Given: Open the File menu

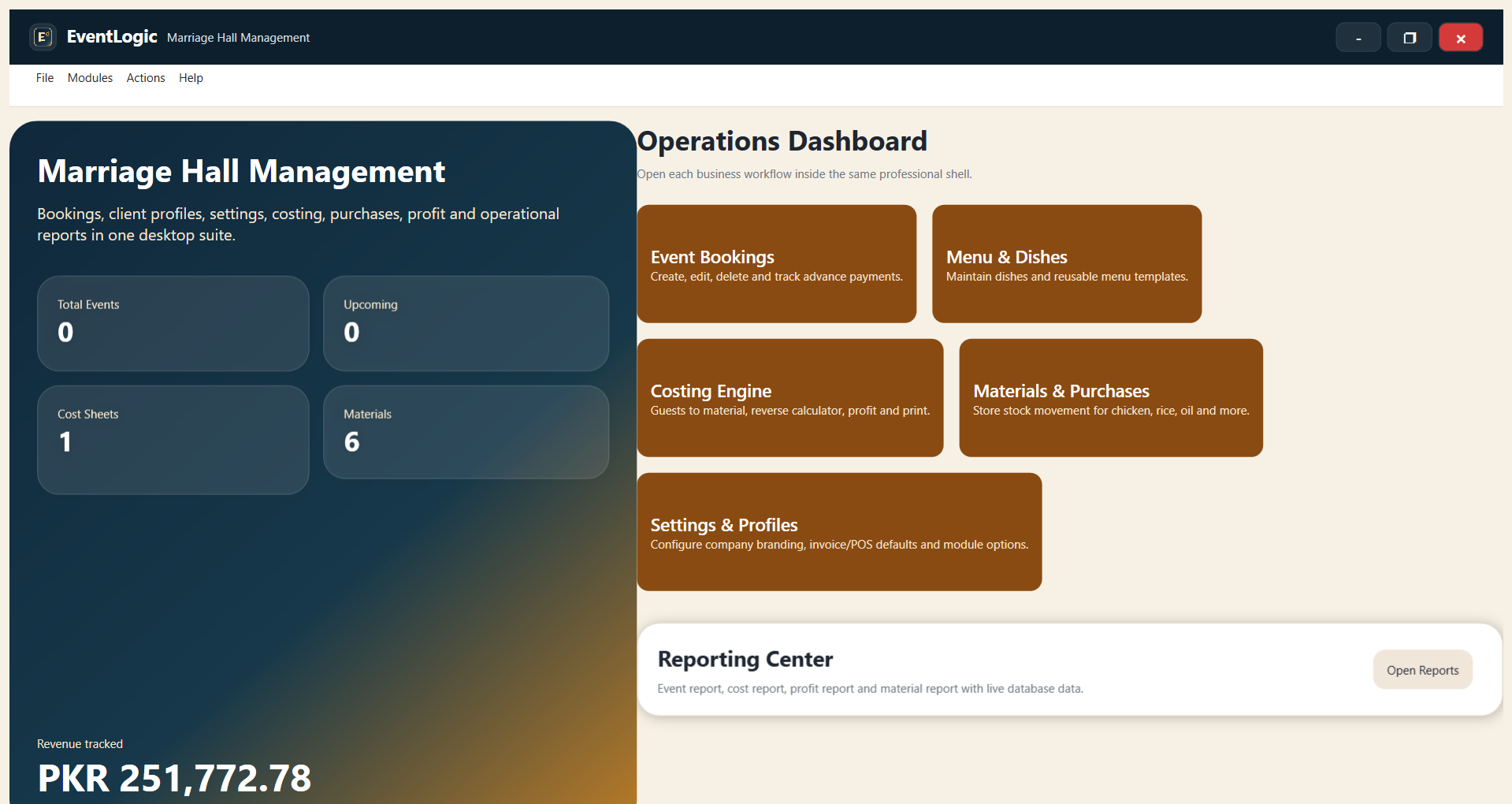Looking at the screenshot, I should (x=44, y=77).
